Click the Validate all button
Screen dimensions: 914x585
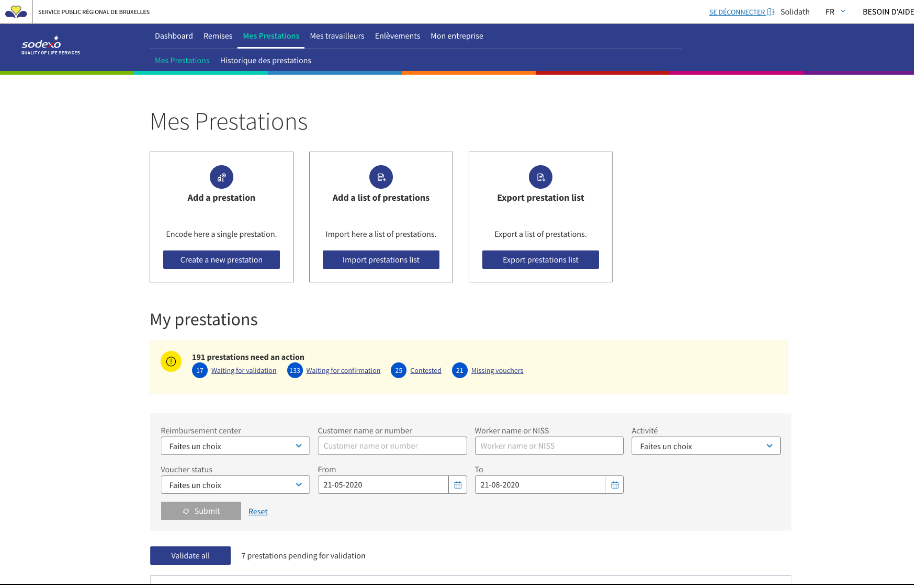(x=190, y=555)
